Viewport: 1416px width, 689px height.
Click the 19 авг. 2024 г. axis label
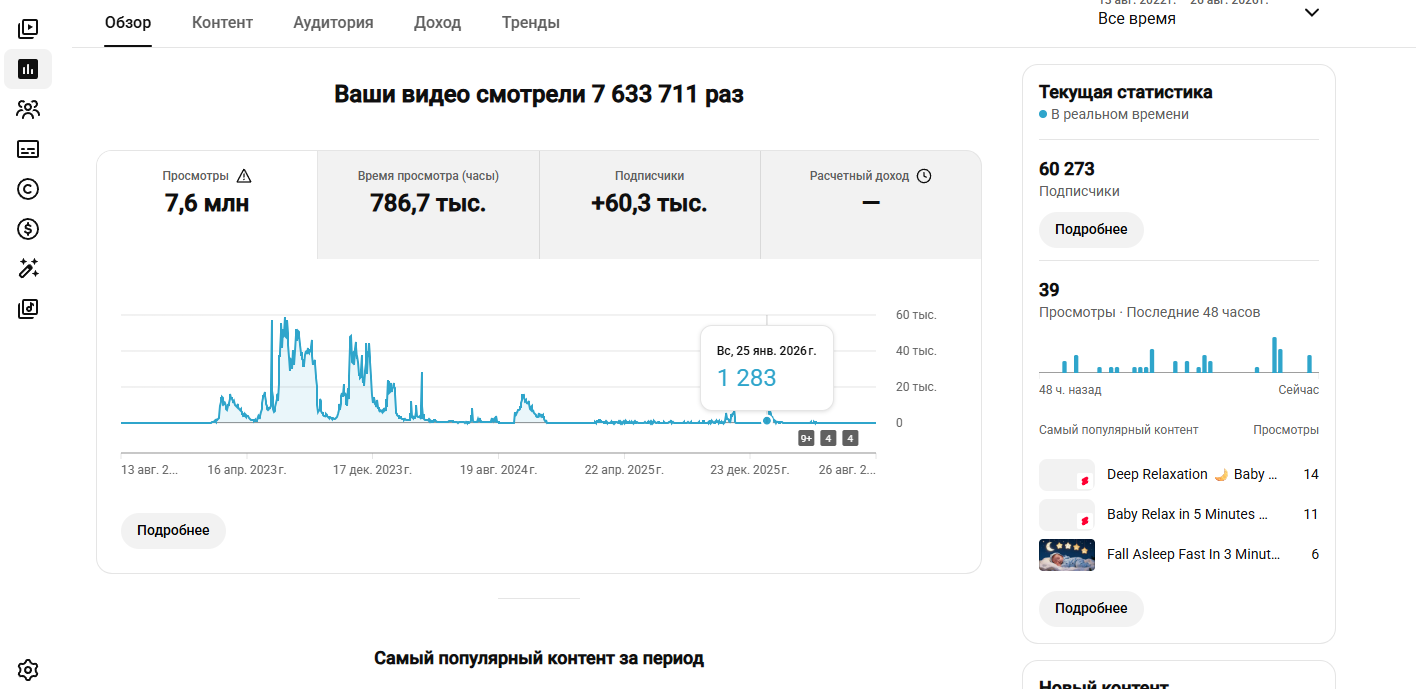point(499,469)
